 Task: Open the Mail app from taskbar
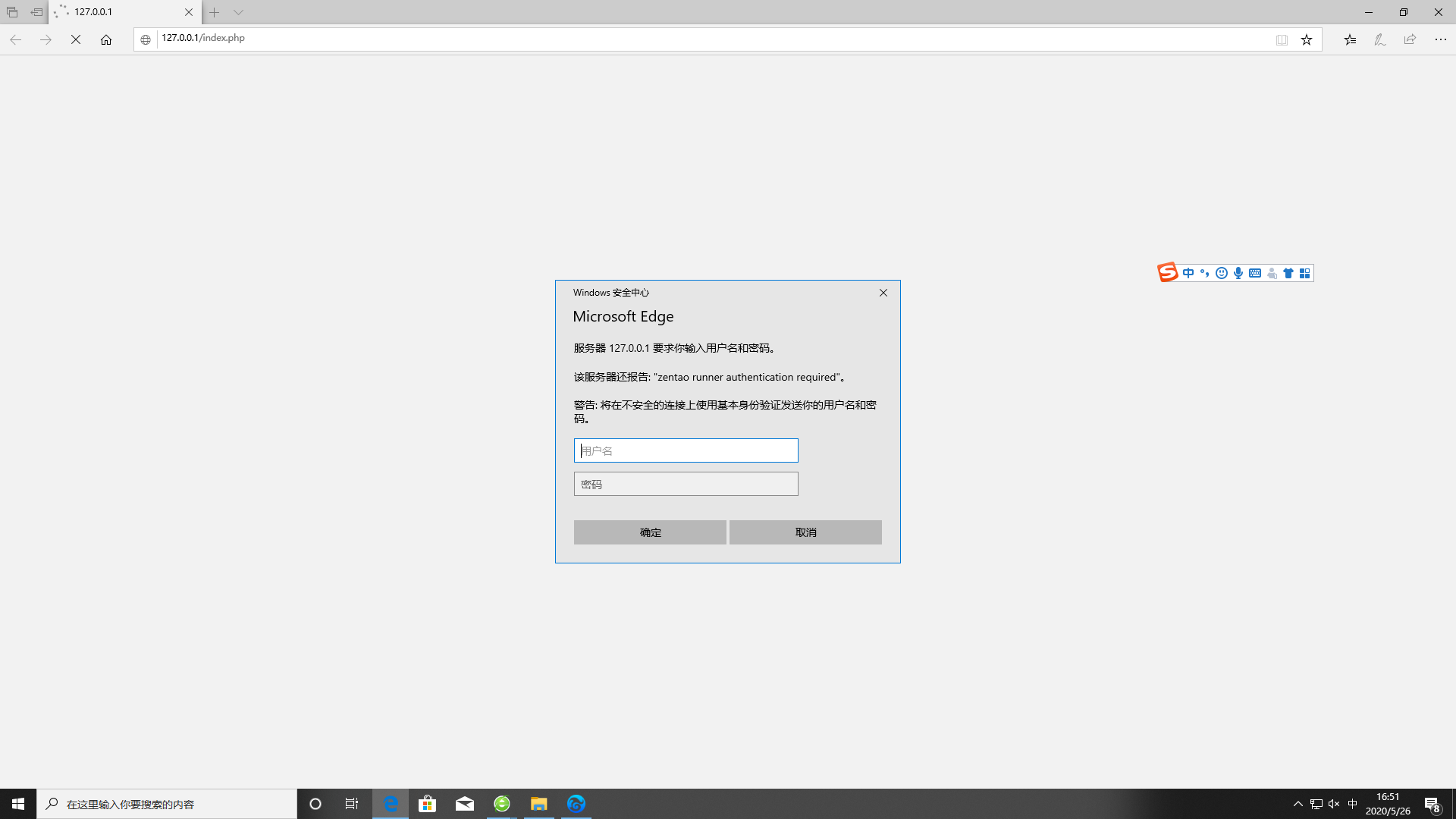tap(465, 804)
